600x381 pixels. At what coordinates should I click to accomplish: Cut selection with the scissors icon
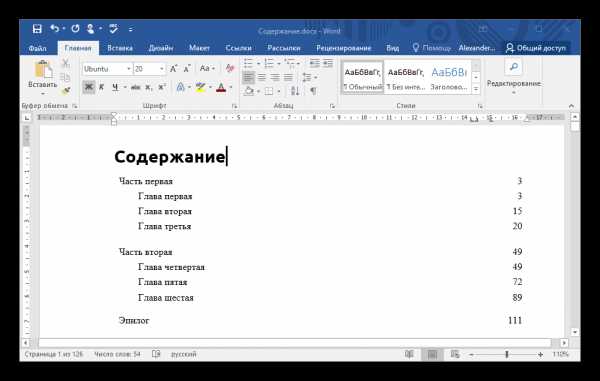(66, 63)
